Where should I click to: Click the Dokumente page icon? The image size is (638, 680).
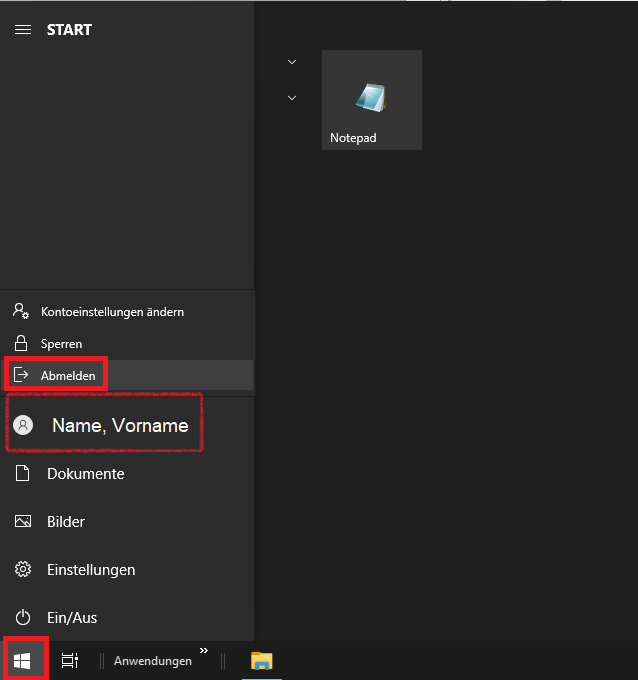pyautogui.click(x=23, y=473)
